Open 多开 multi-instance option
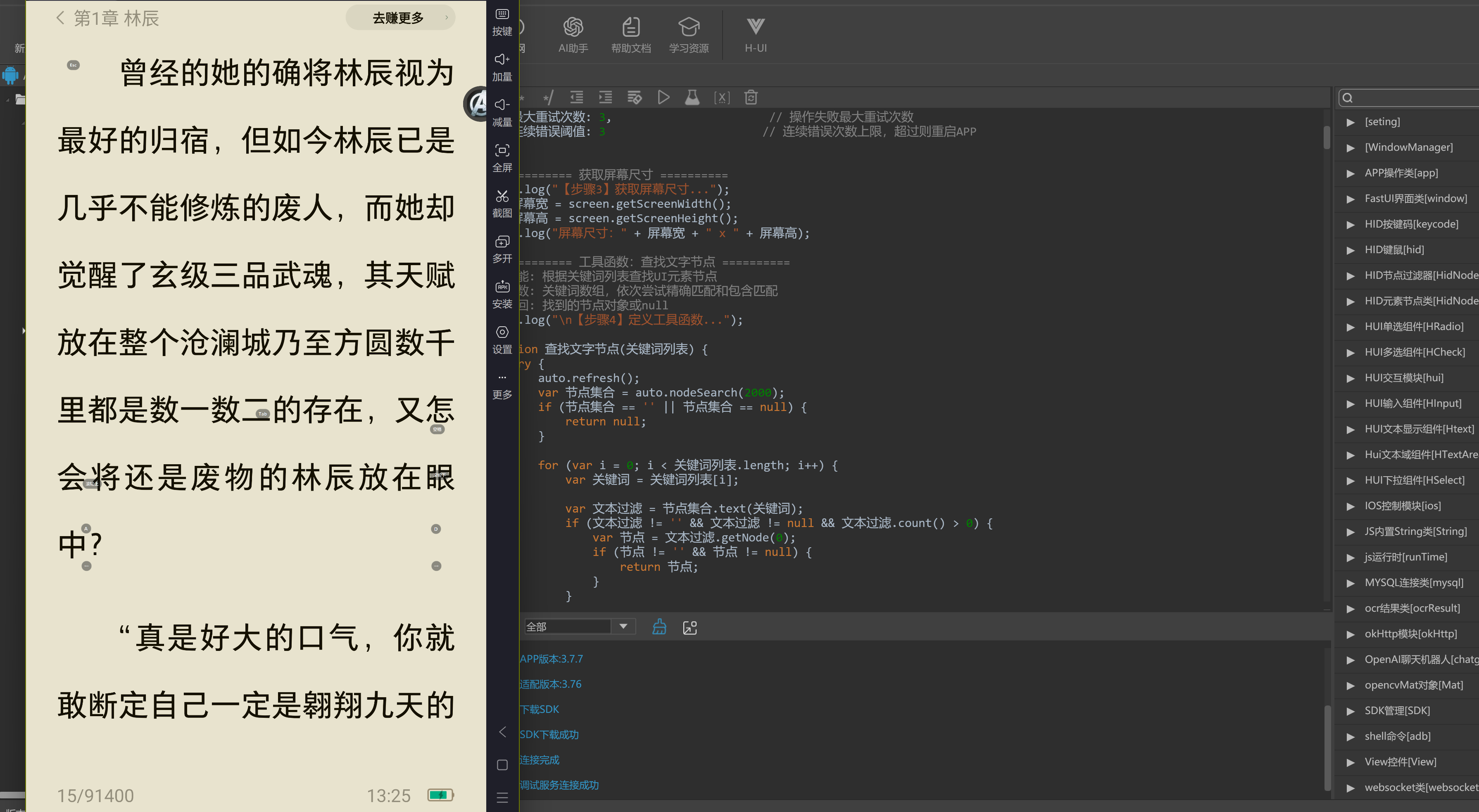 point(502,249)
